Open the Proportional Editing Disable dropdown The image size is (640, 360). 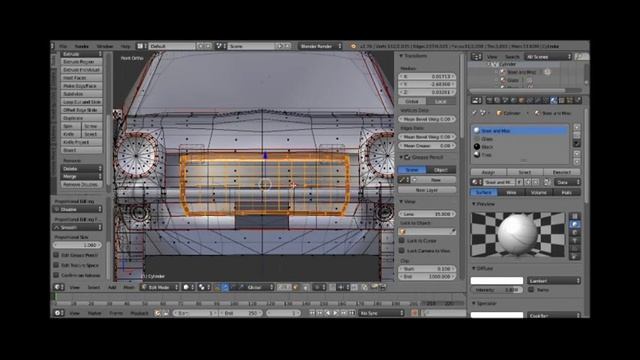[77, 209]
